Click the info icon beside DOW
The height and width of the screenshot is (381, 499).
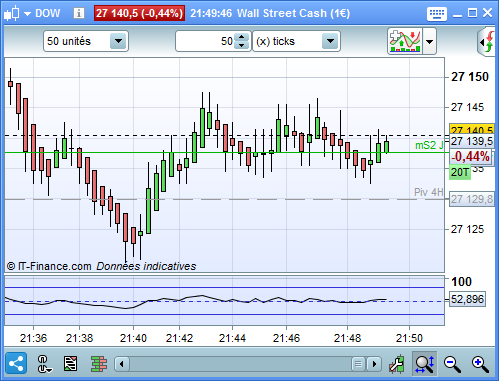(x=79, y=13)
